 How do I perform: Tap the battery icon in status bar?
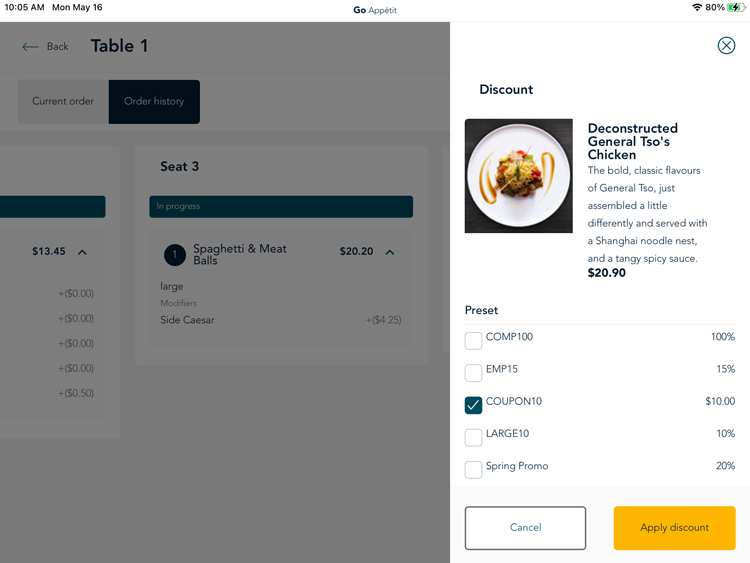coord(736,7)
